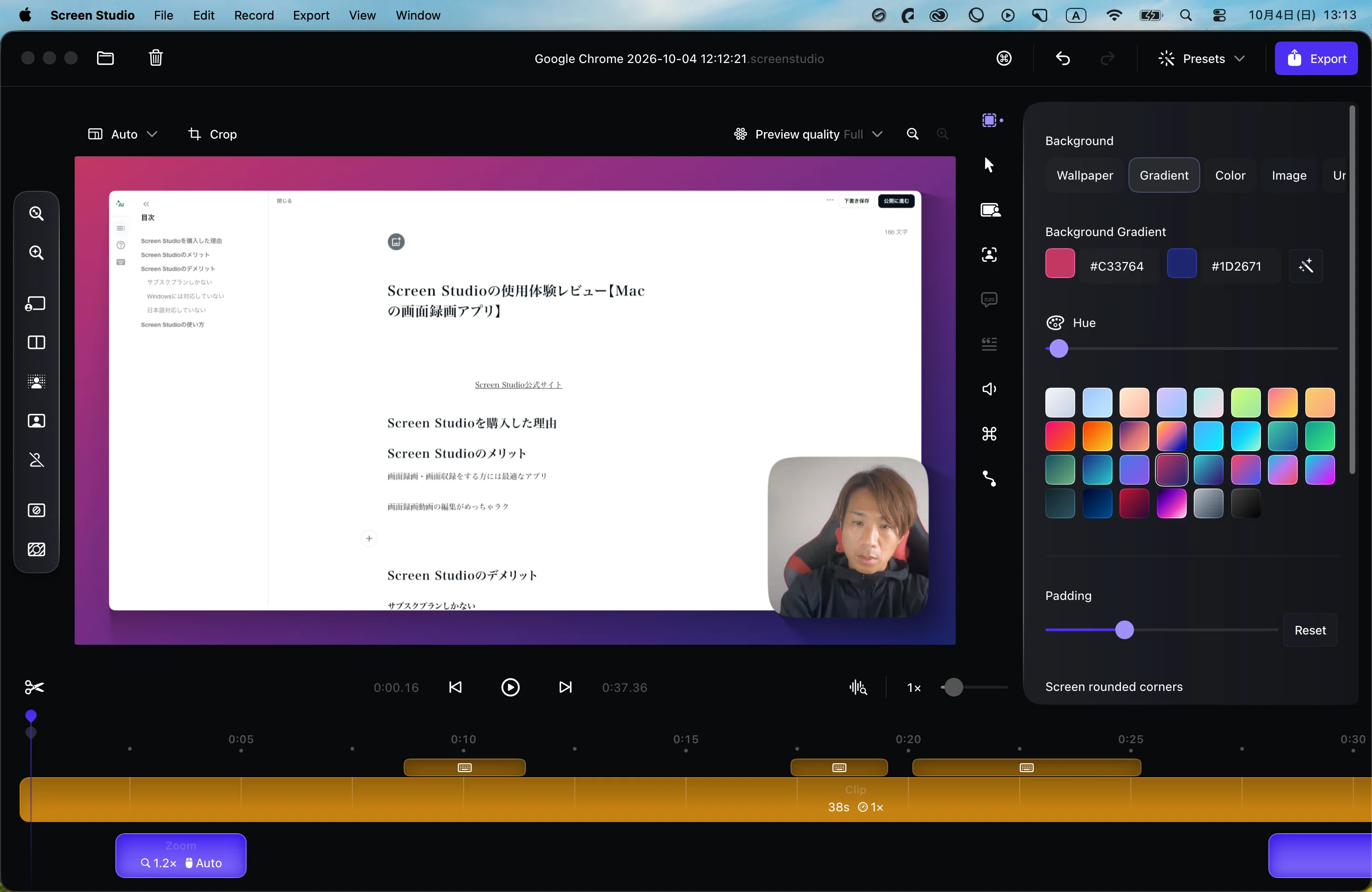Image resolution: width=1372 pixels, height=892 pixels.
Task: Click the Wi-Fi status icon
Action: [x=1114, y=15]
